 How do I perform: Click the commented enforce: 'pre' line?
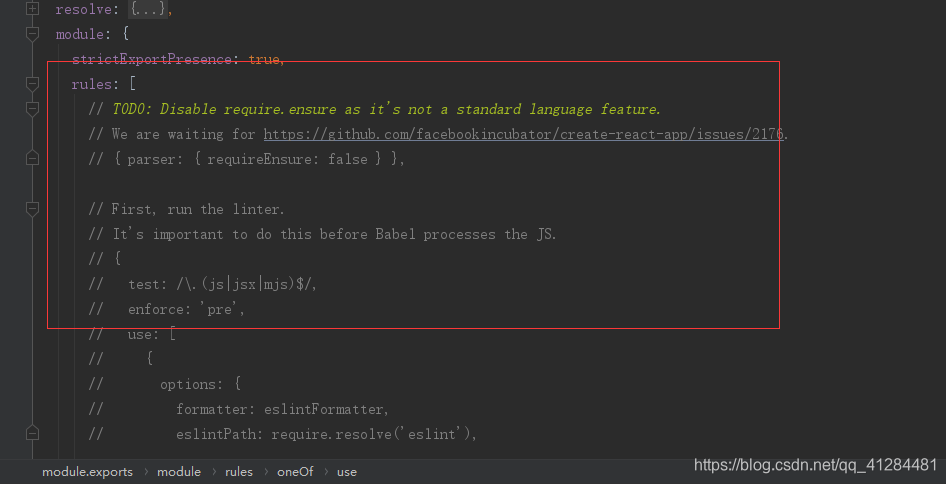(x=167, y=310)
